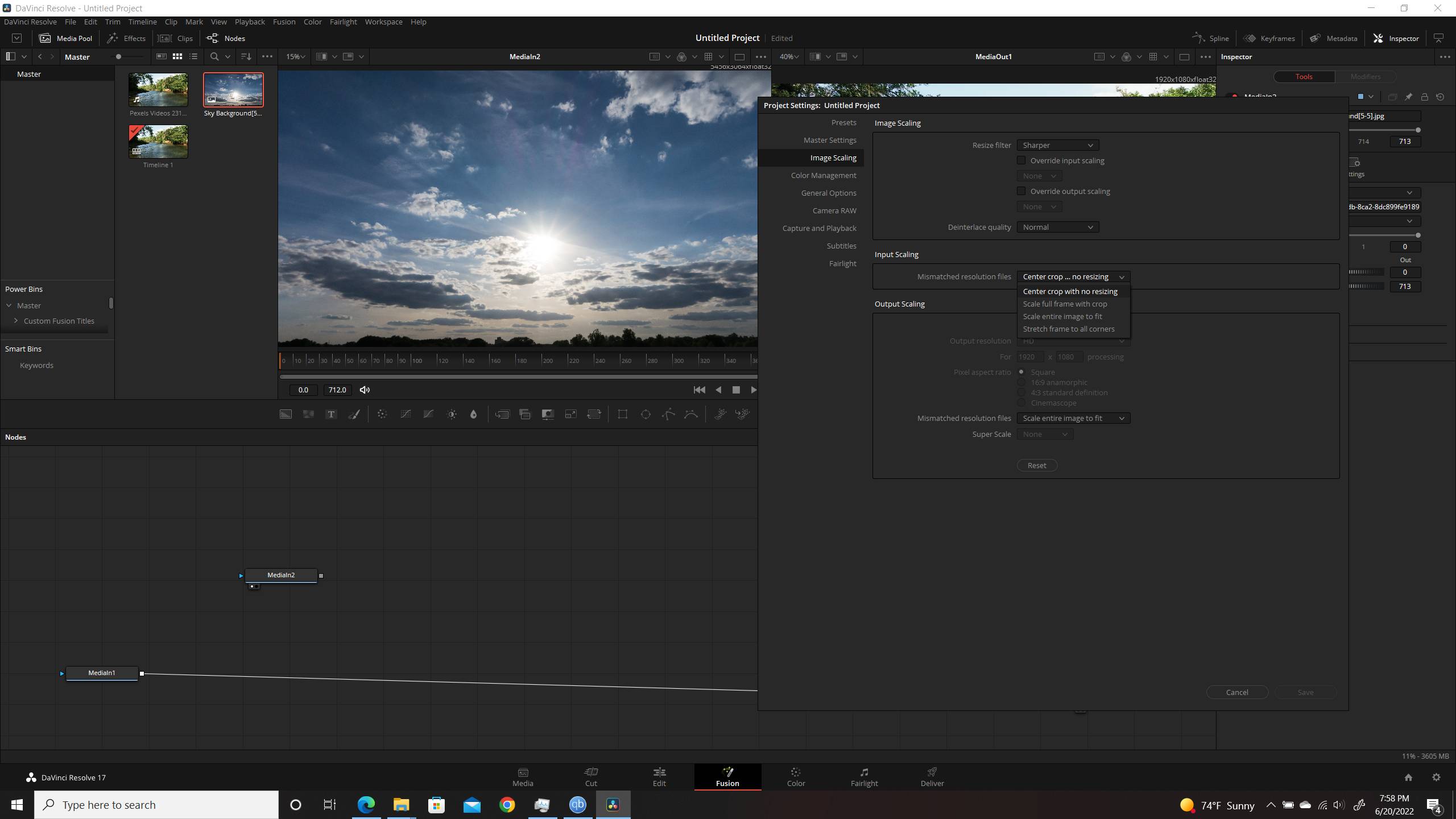
Task: Click media pool search magnifier icon
Action: click(214, 56)
